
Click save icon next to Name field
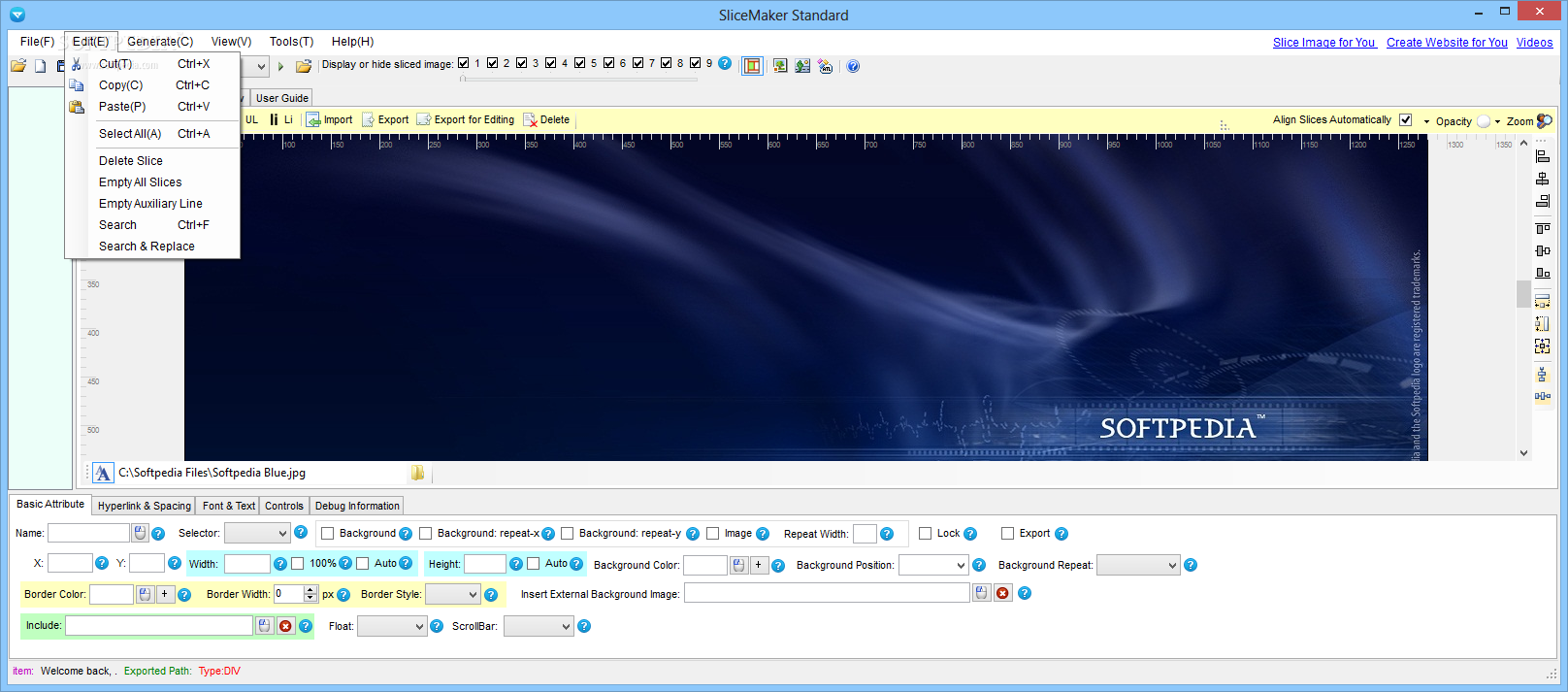click(x=141, y=533)
